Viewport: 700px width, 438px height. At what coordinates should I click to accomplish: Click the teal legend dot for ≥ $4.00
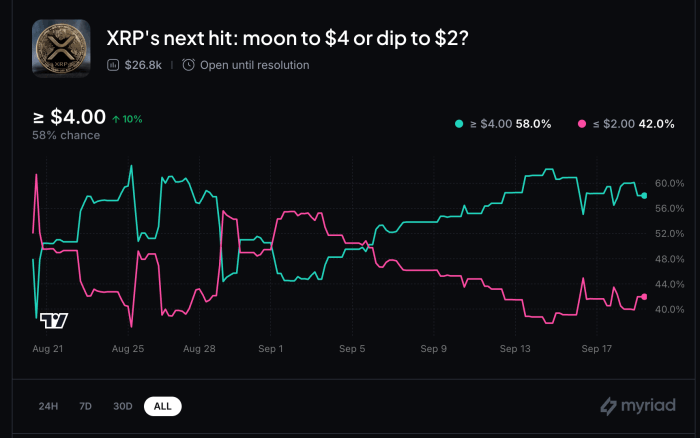(459, 123)
